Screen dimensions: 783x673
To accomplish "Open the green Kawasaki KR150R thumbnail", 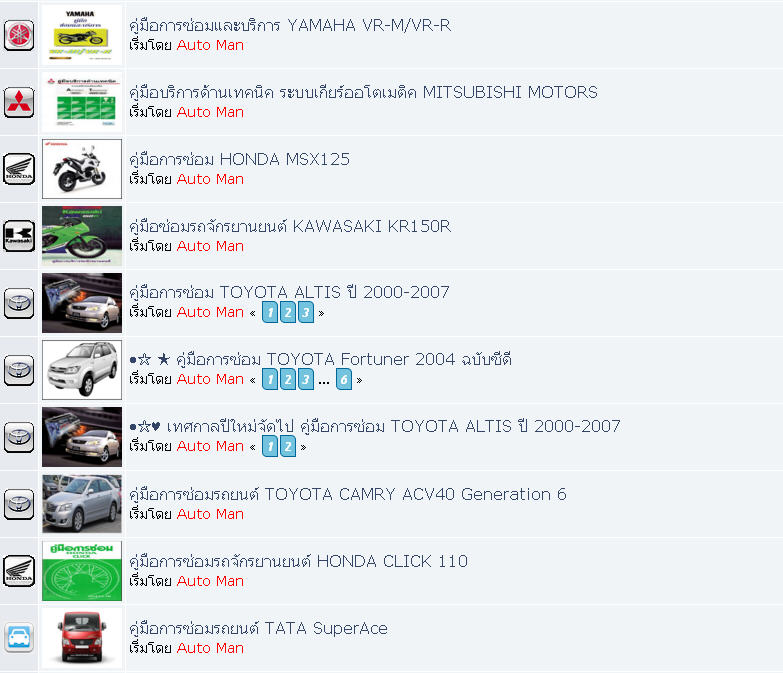I will [x=82, y=236].
